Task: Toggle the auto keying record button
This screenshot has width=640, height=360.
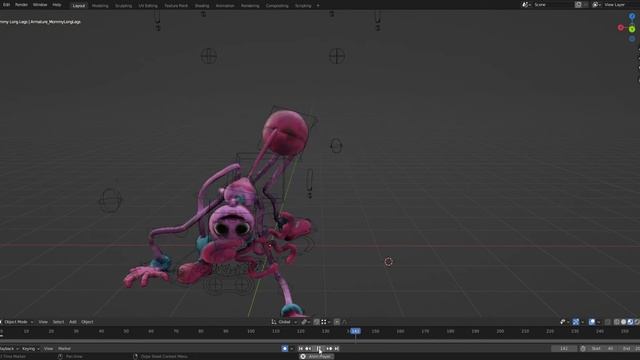Action: 285,349
